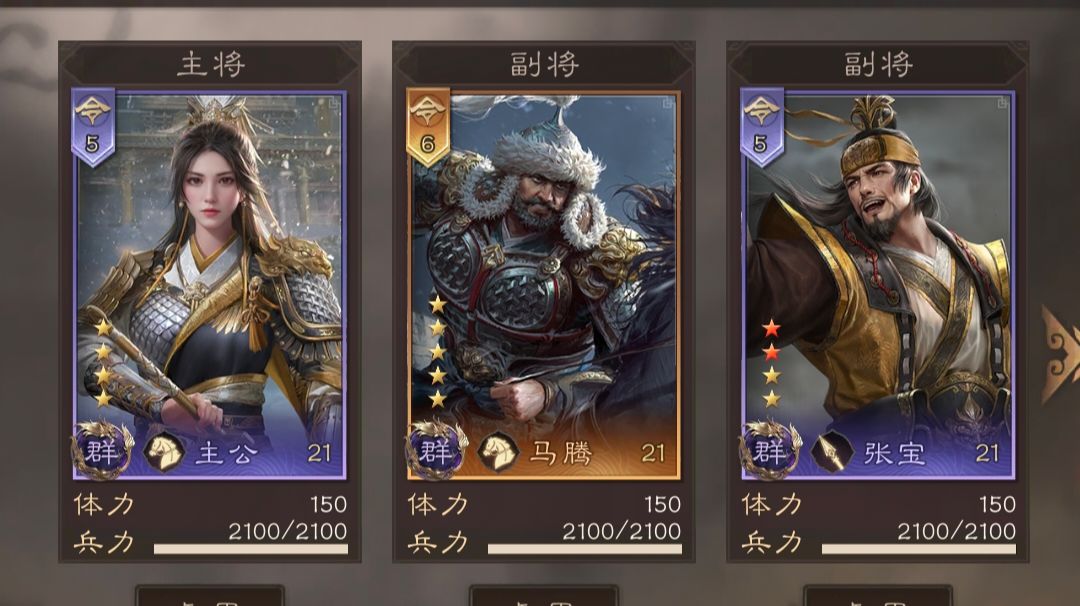This screenshot has height=606, width=1080.
Task: Click the 令 5 command badge on 主公's card
Action: (93, 127)
